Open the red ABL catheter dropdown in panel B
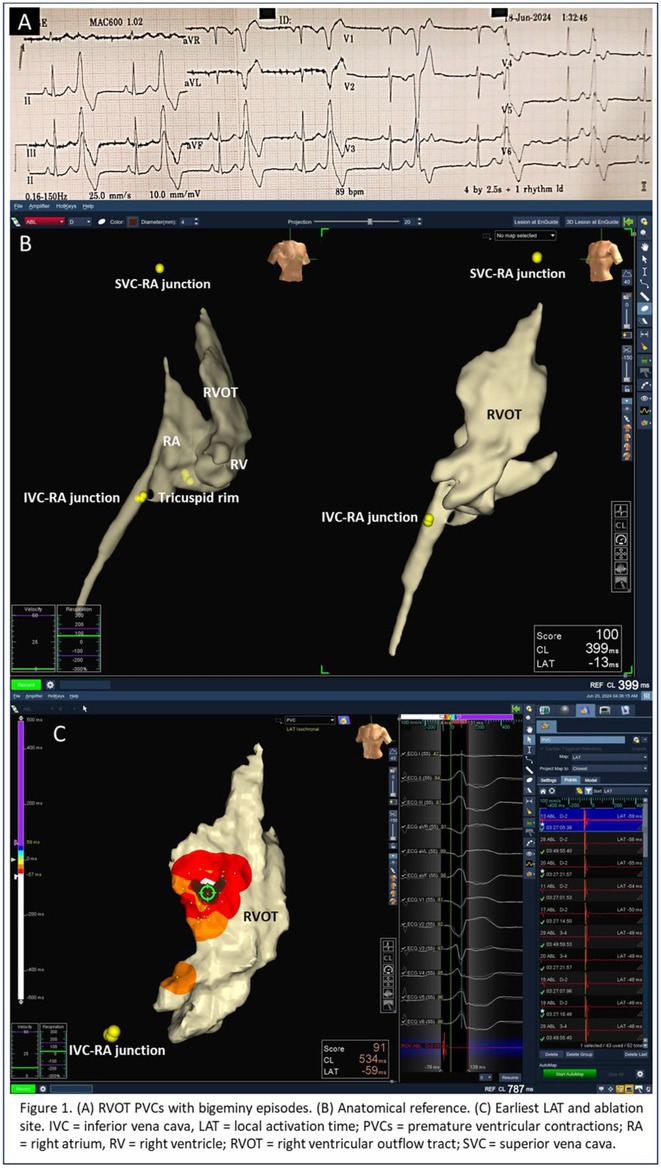The height and width of the screenshot is (1168, 661). click(45, 222)
